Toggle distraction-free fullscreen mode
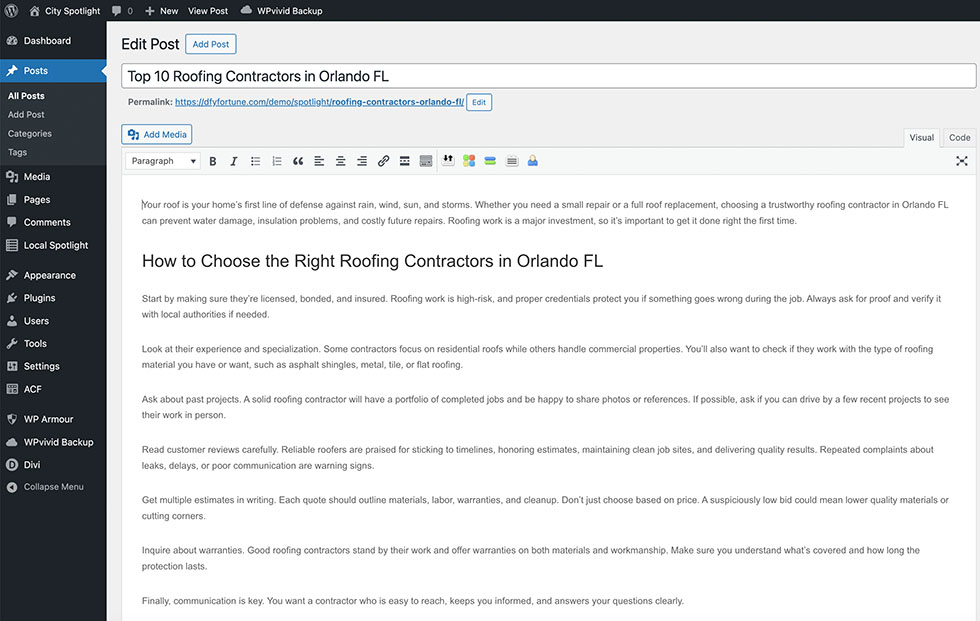980x621 pixels. click(x=961, y=161)
